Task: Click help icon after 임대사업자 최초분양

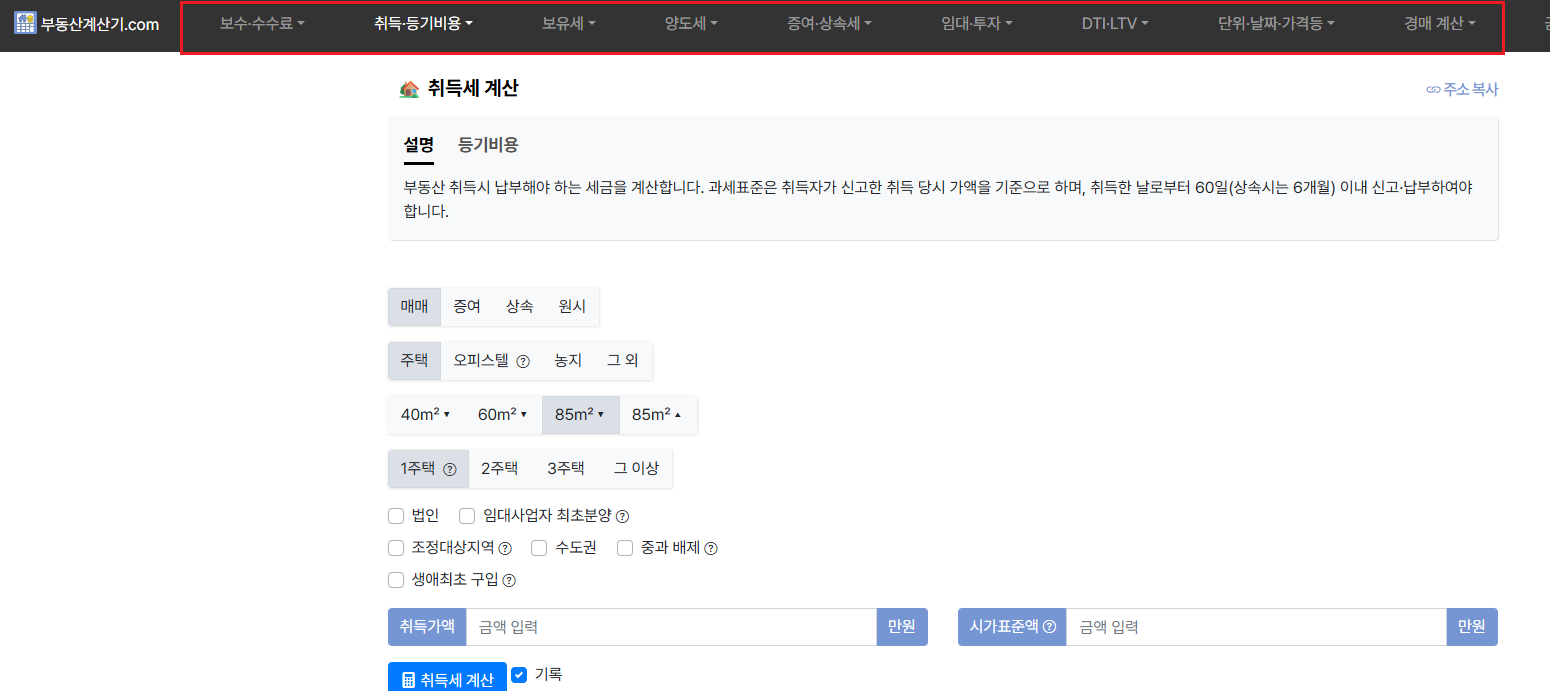Action: (x=622, y=516)
